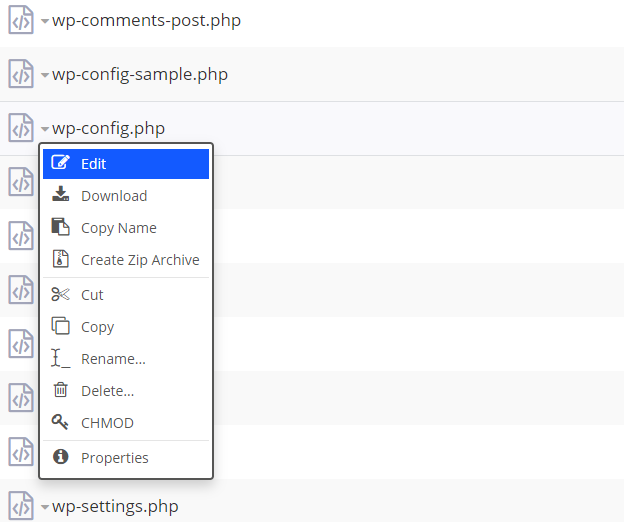Screen dimensions: 624x522
Task: Click the code file icon for wp-comments-post.php
Action: click(x=21, y=20)
